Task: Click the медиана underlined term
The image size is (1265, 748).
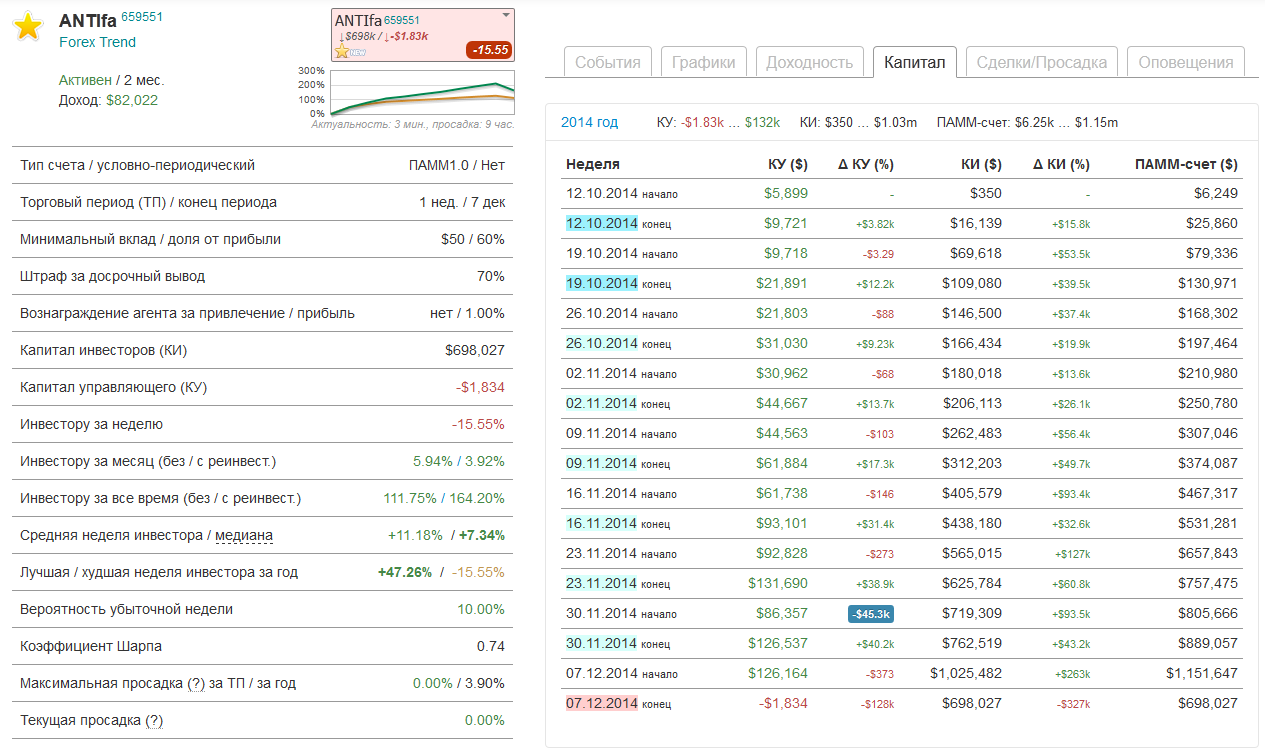Action: click(244, 535)
